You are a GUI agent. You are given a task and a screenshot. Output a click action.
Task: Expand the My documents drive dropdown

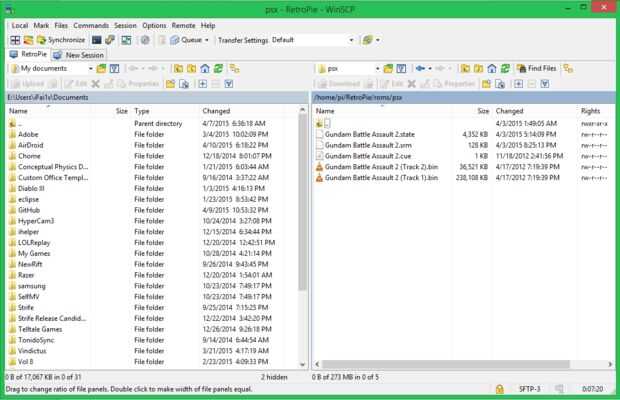click(x=91, y=68)
